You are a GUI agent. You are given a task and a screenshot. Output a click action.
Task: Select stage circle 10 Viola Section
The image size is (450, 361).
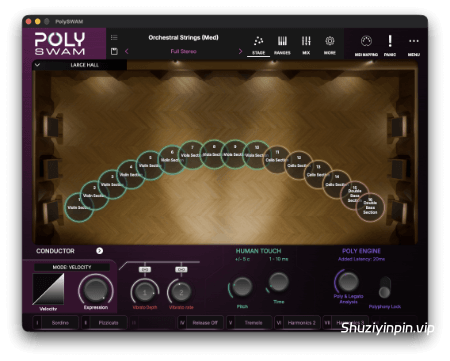(x=257, y=155)
